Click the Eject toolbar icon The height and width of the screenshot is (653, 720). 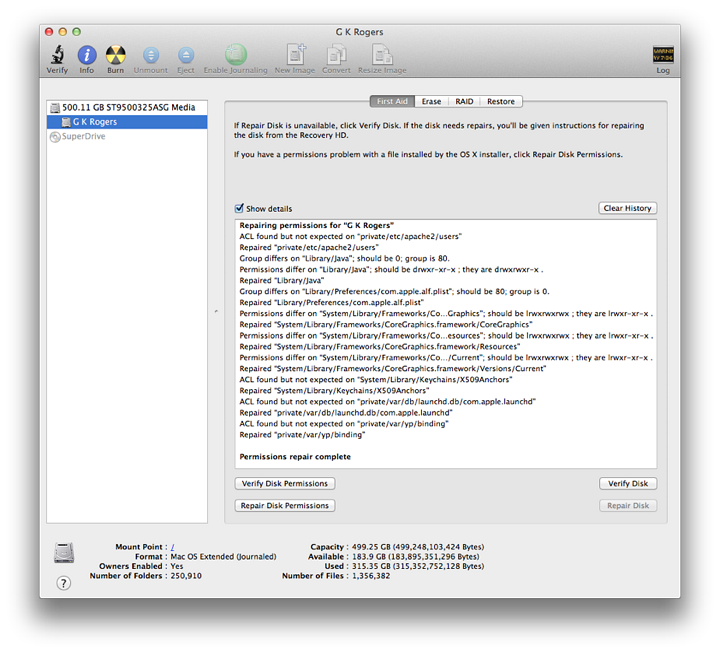click(x=186, y=55)
